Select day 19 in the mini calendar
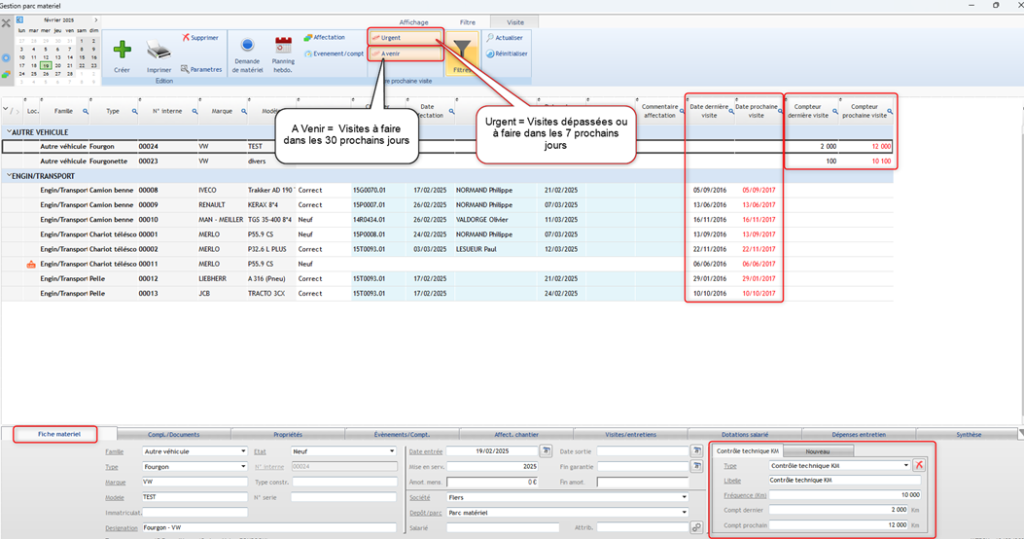The width and height of the screenshot is (1024, 539). click(x=45, y=65)
